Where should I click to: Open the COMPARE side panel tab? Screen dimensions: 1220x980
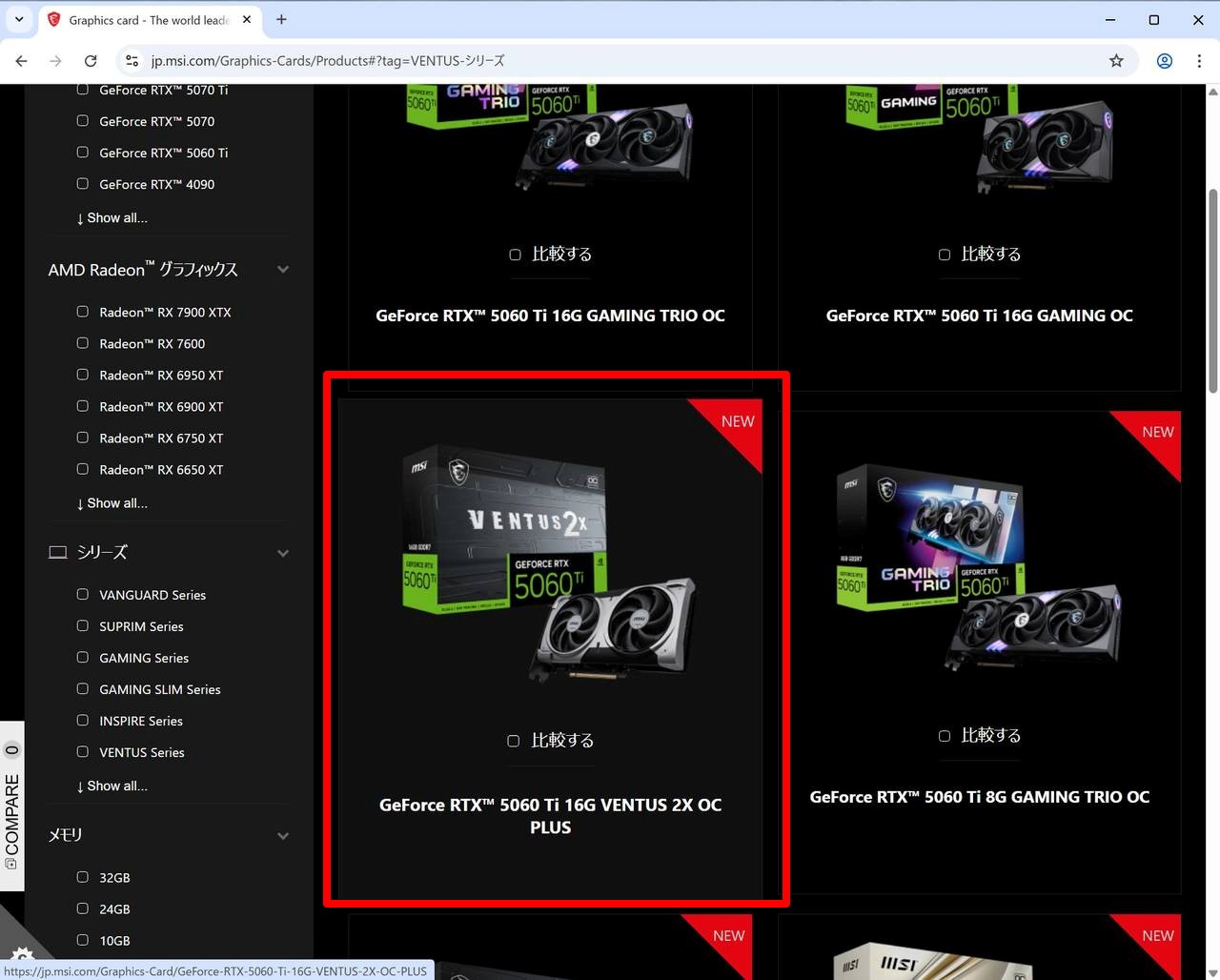(x=11, y=806)
